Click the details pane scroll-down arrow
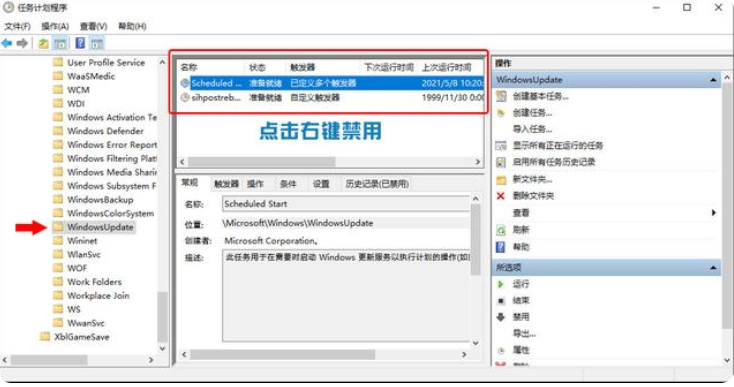 point(475,343)
